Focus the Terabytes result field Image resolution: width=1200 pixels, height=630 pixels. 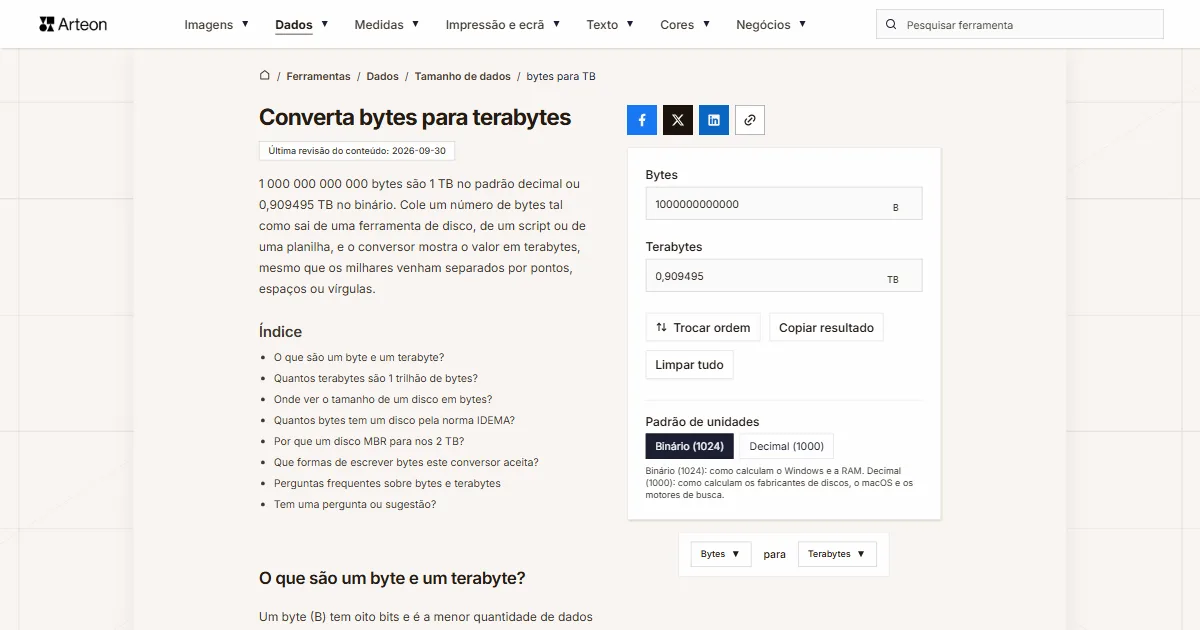pos(784,275)
